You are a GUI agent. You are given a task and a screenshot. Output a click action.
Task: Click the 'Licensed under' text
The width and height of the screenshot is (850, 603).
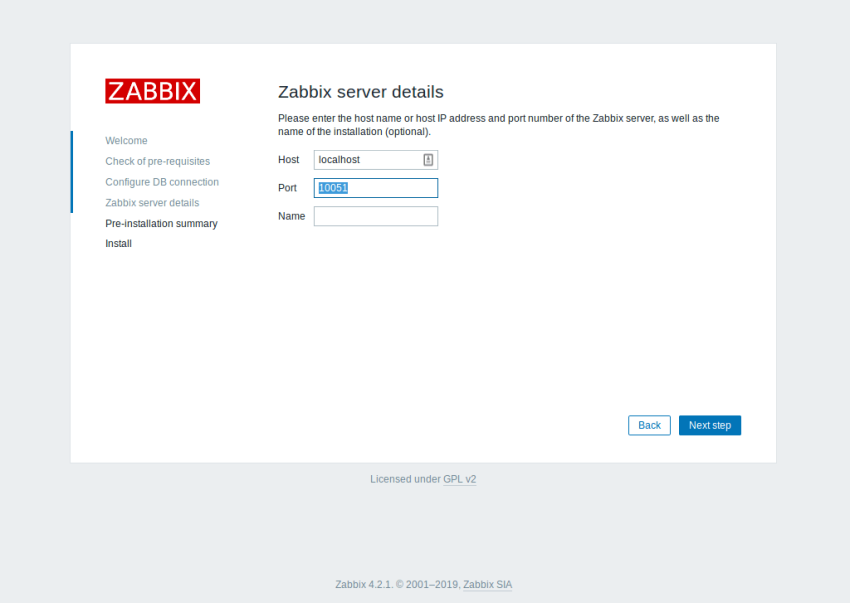[x=405, y=479]
